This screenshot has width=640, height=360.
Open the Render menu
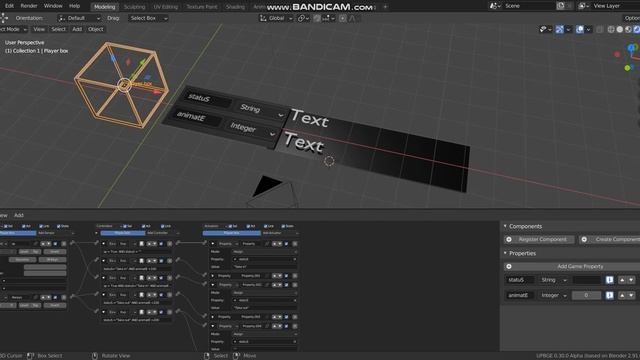29,6
